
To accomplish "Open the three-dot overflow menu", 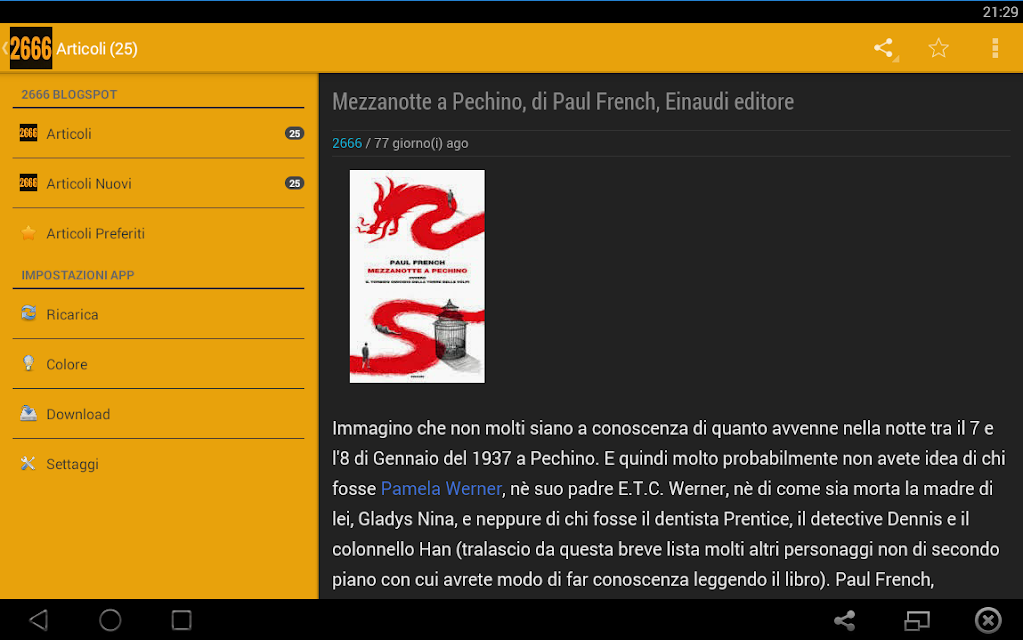I will (x=994, y=48).
